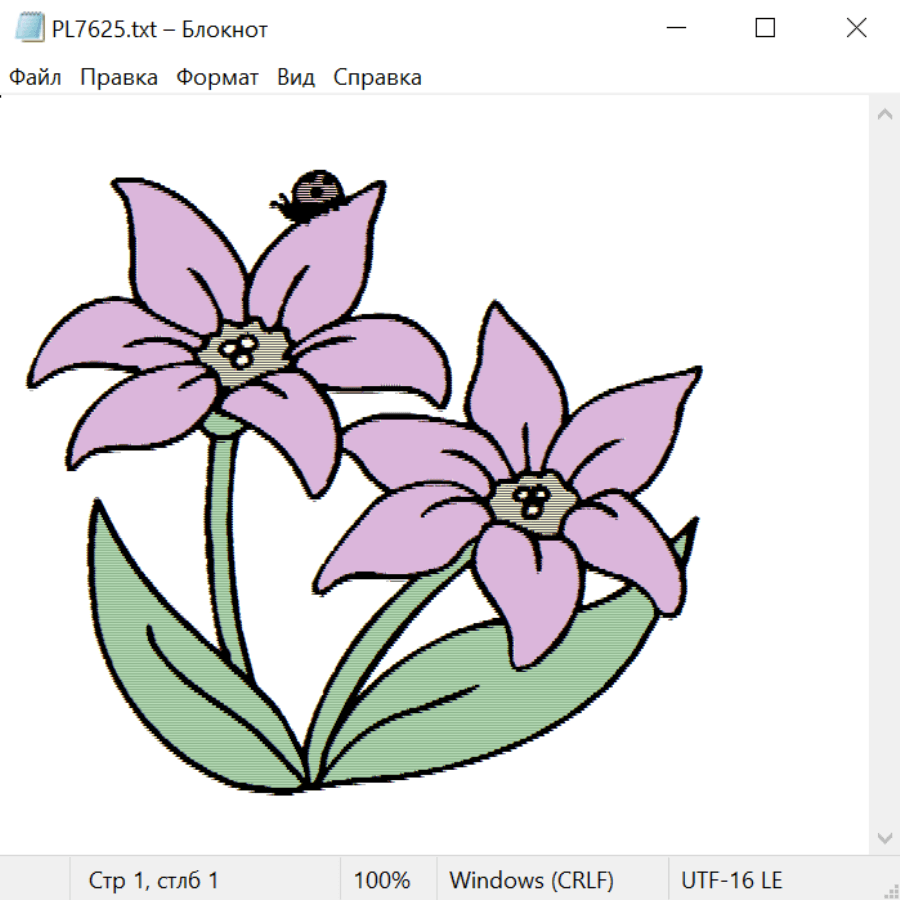Click the Windows (CRLF) line ending indicator
The height and width of the screenshot is (900, 900).
[x=531, y=881]
